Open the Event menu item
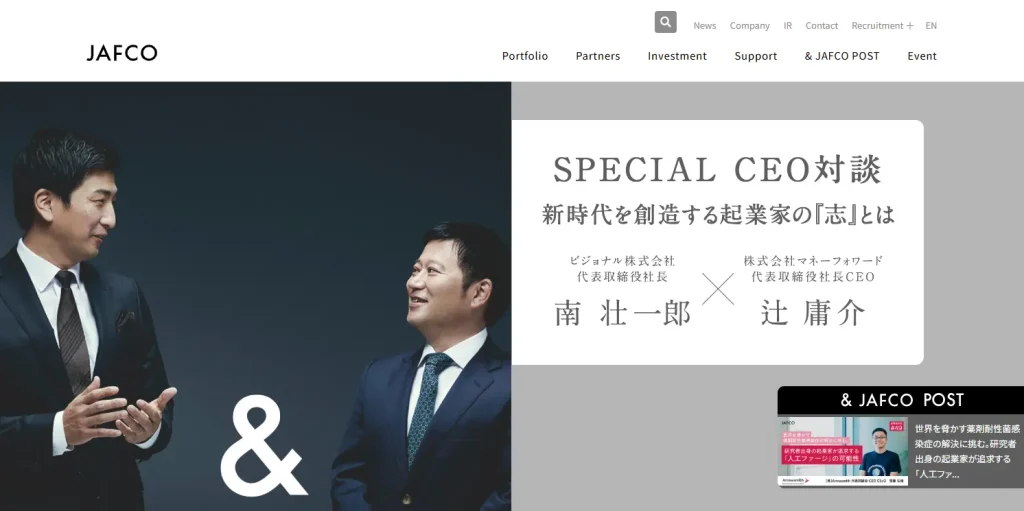 point(921,56)
